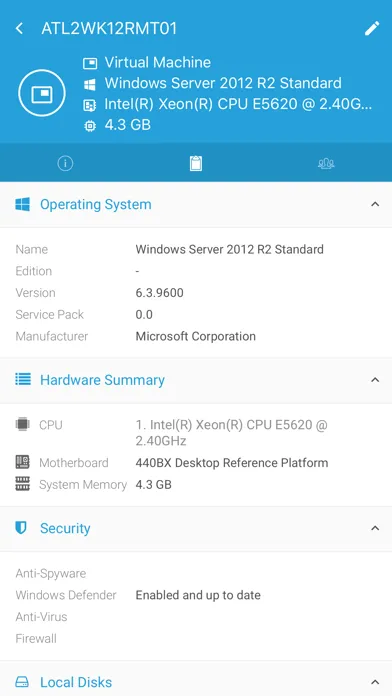Viewport: 392px width, 696px height.
Task: Tap the Windows logo in the header
Action: 90,85
